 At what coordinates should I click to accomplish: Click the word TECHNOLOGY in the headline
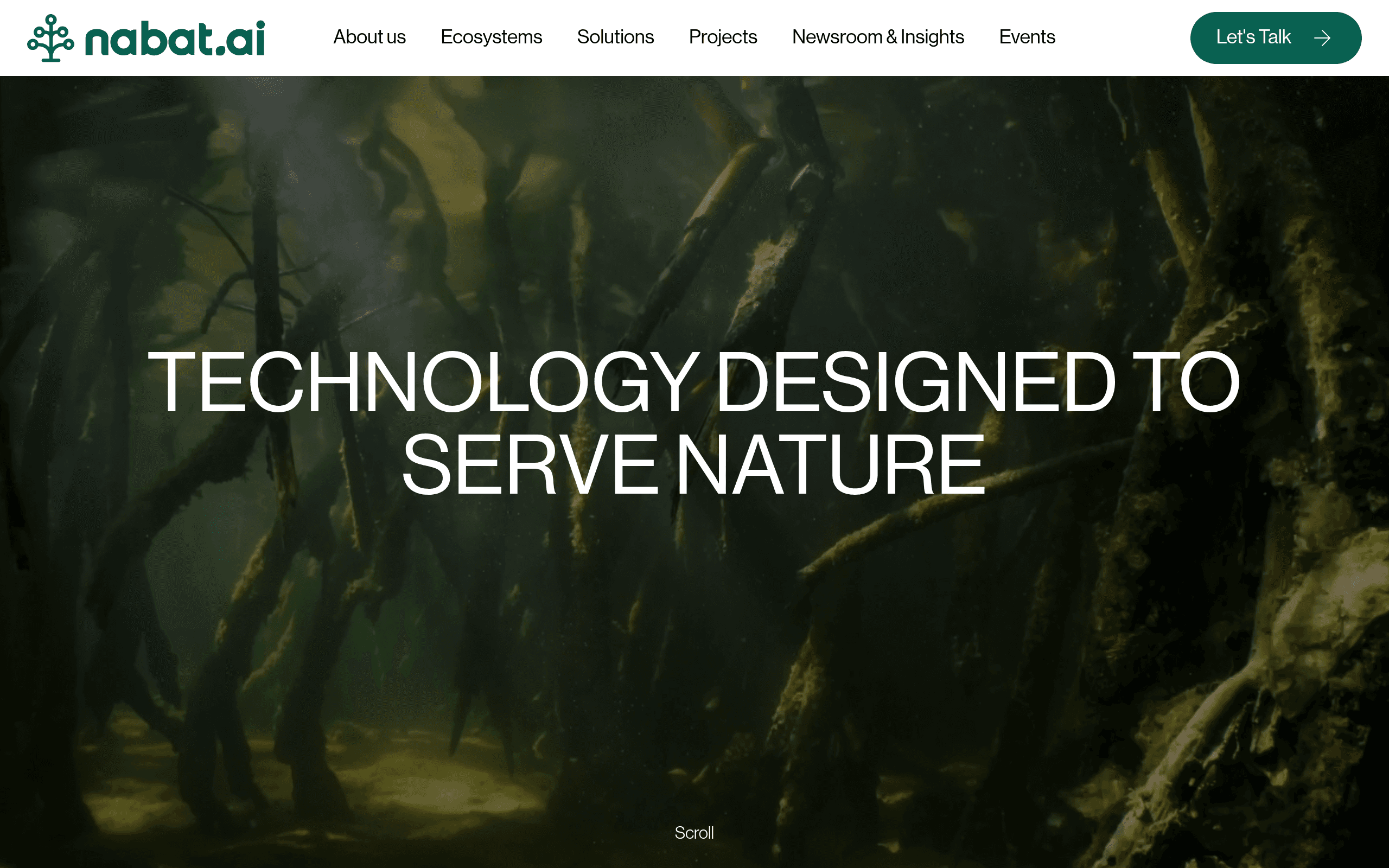pos(424,382)
